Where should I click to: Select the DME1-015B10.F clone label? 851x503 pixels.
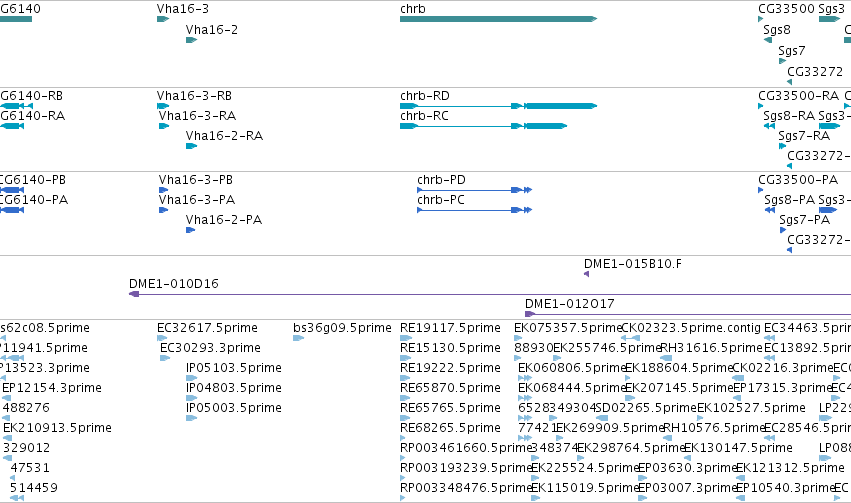pyautogui.click(x=633, y=264)
